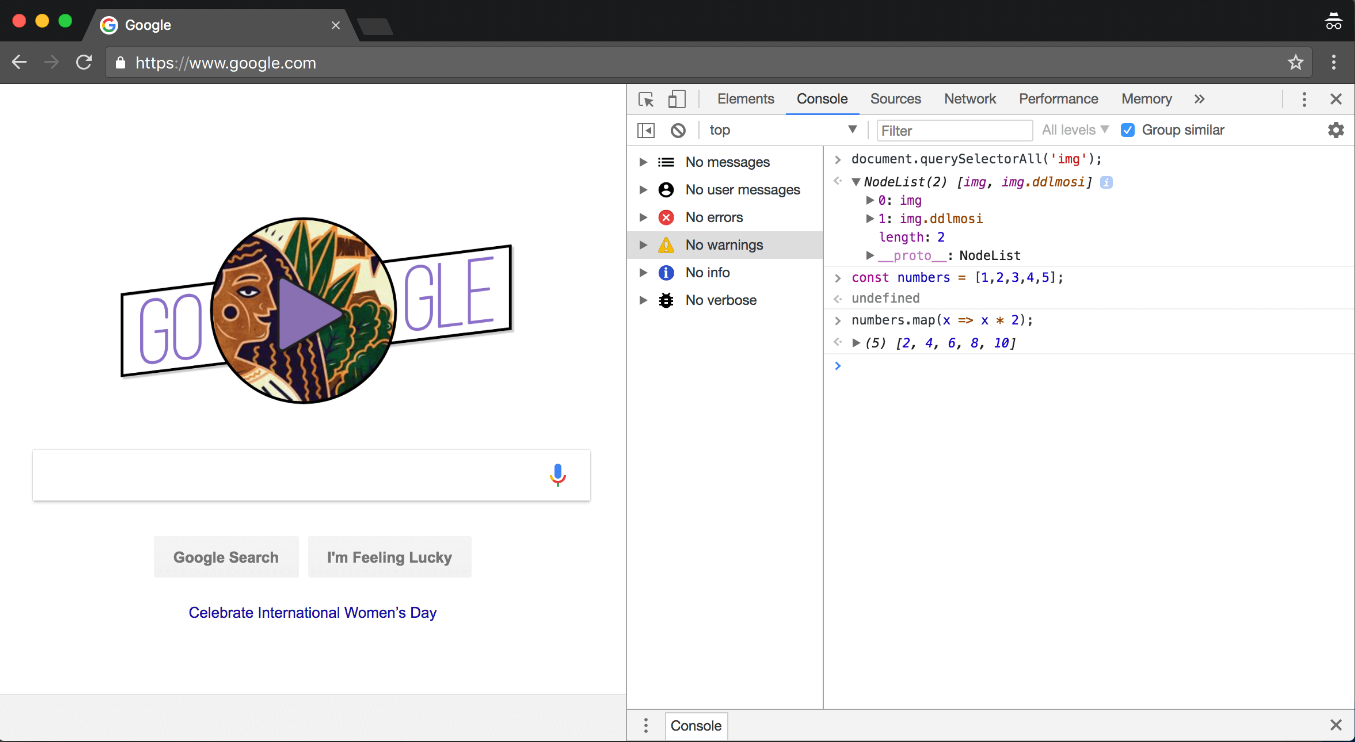Expand the 0: img node entry
Viewport: 1355px width, 742px height.
point(870,200)
